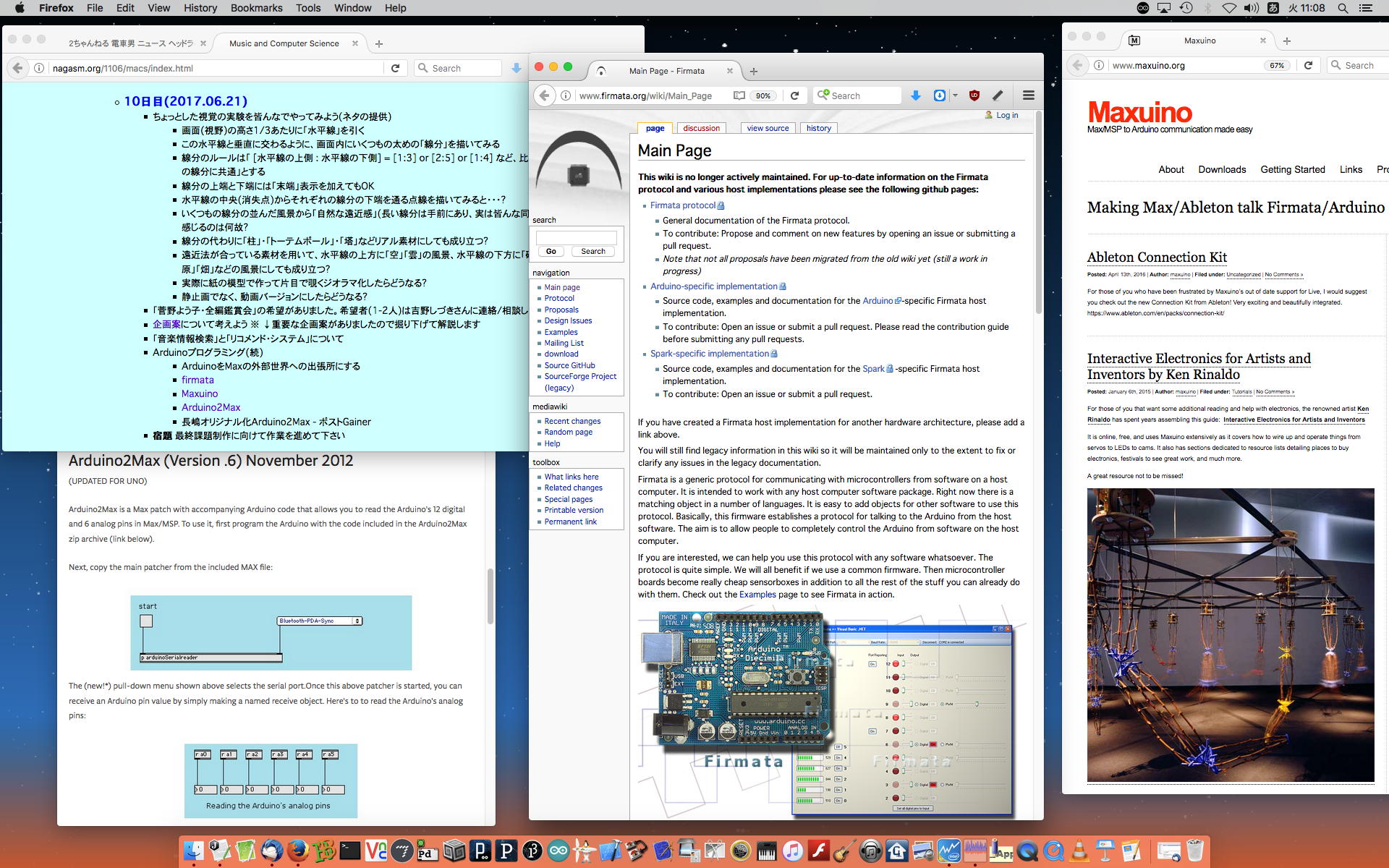Click the Firmata wiki search input field

coord(576,237)
